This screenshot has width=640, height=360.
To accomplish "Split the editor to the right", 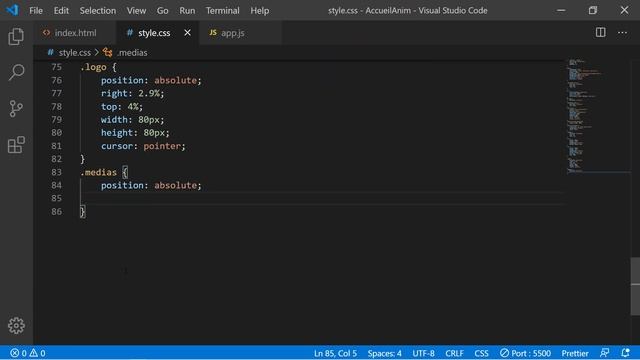I will tap(600, 32).
